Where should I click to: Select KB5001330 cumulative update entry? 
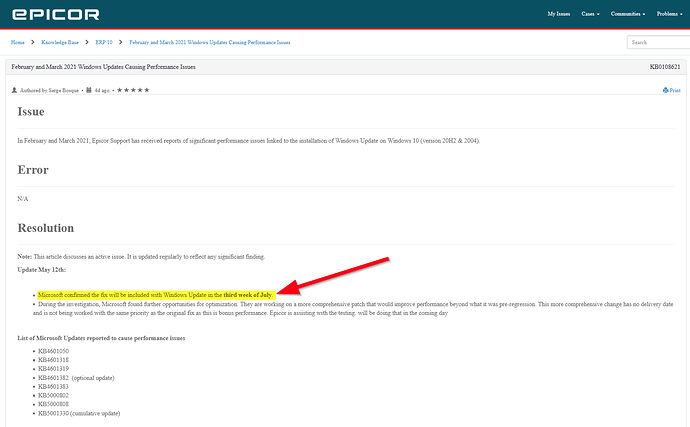[79, 413]
